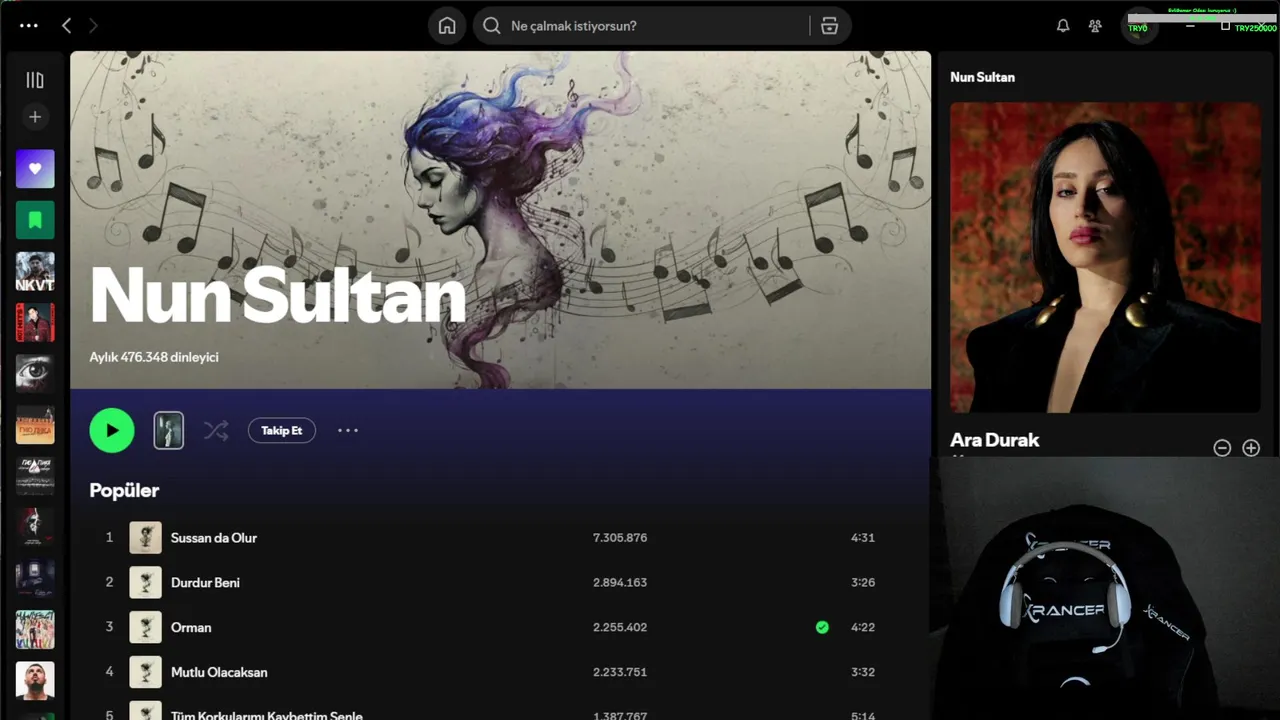The width and height of the screenshot is (1280, 720).
Task: Click the green saved checkmark on Orman
Action: pyautogui.click(x=822, y=628)
